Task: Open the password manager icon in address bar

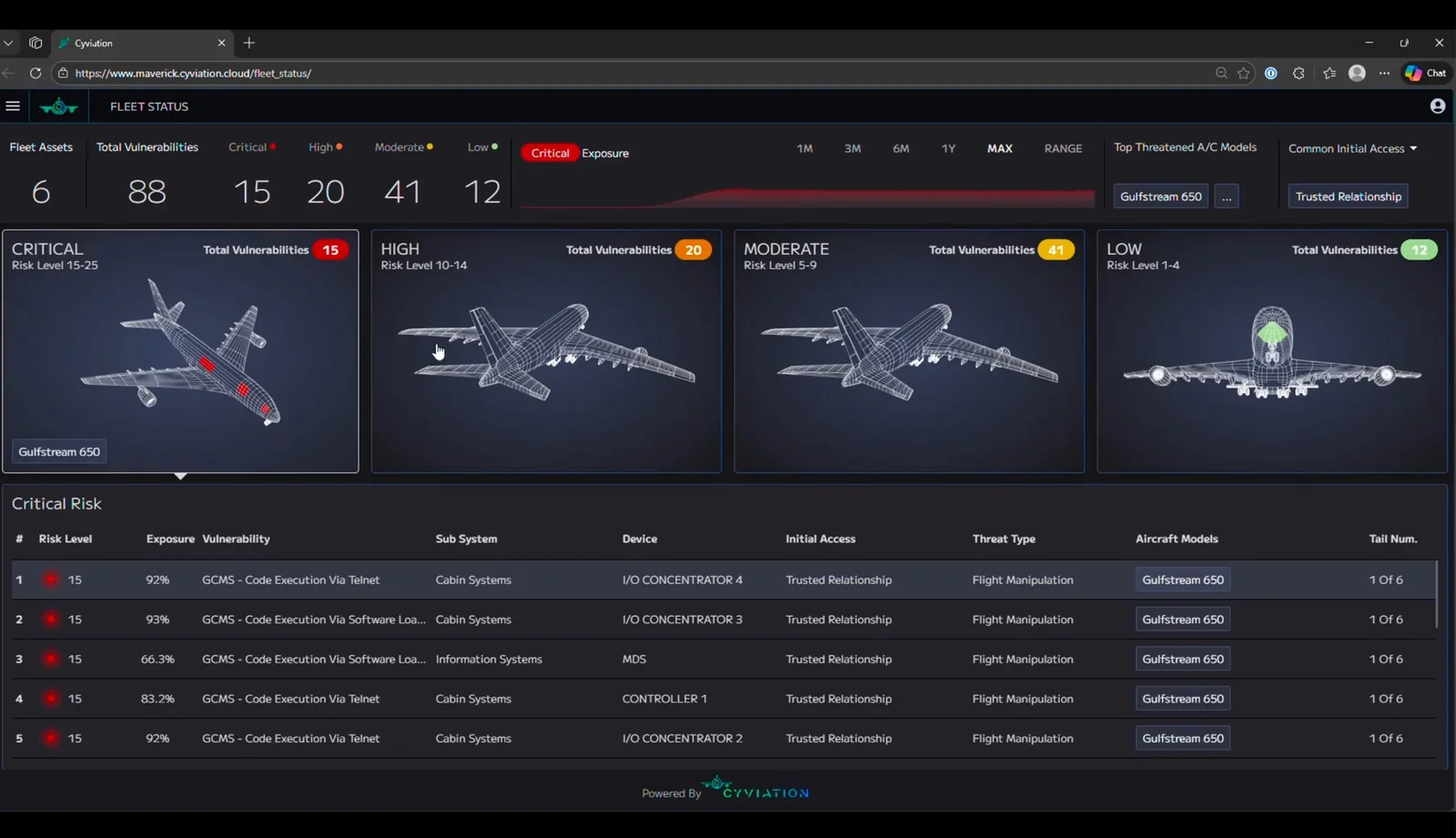Action: tap(1271, 73)
